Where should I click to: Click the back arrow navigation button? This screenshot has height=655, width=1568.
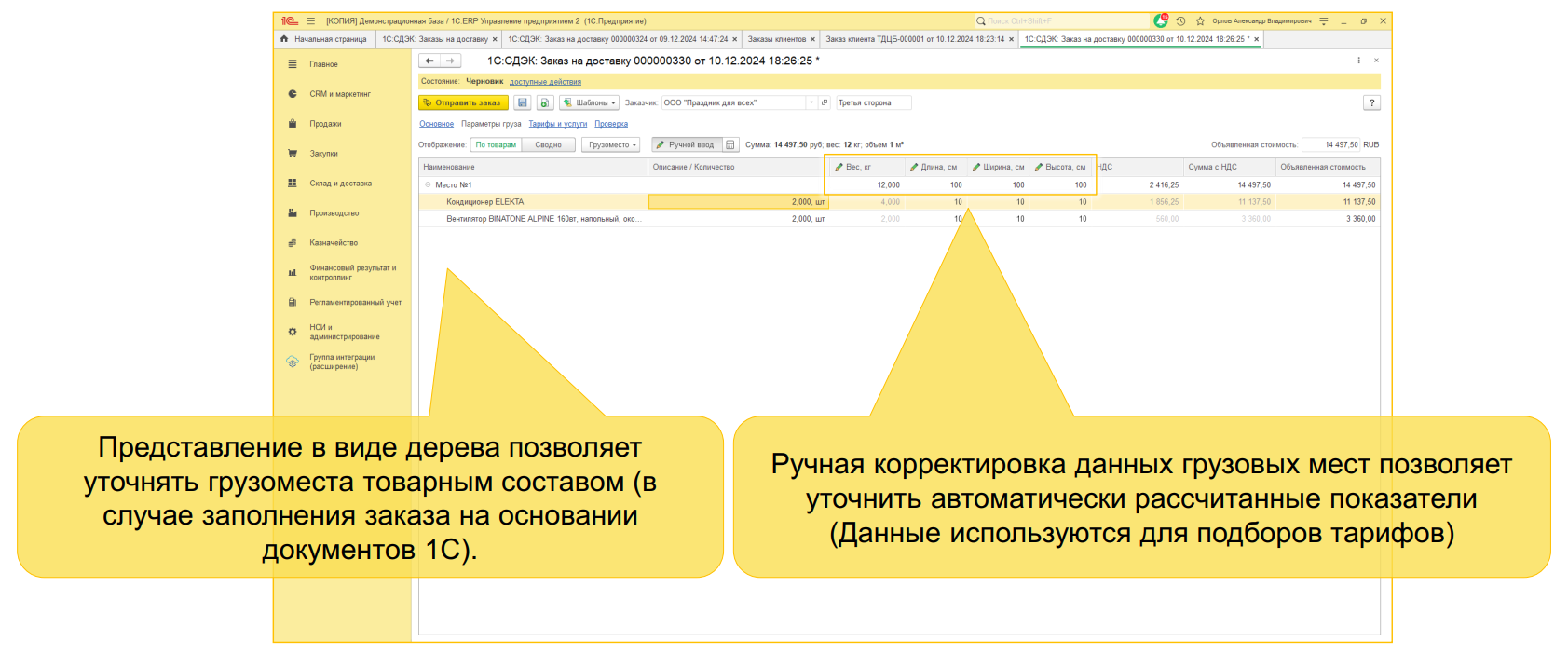[x=429, y=61]
